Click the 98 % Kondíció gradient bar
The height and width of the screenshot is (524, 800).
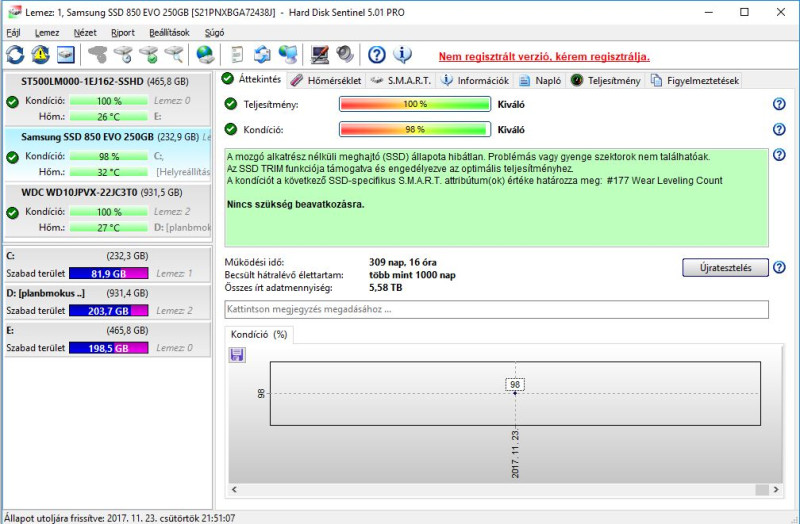415,129
